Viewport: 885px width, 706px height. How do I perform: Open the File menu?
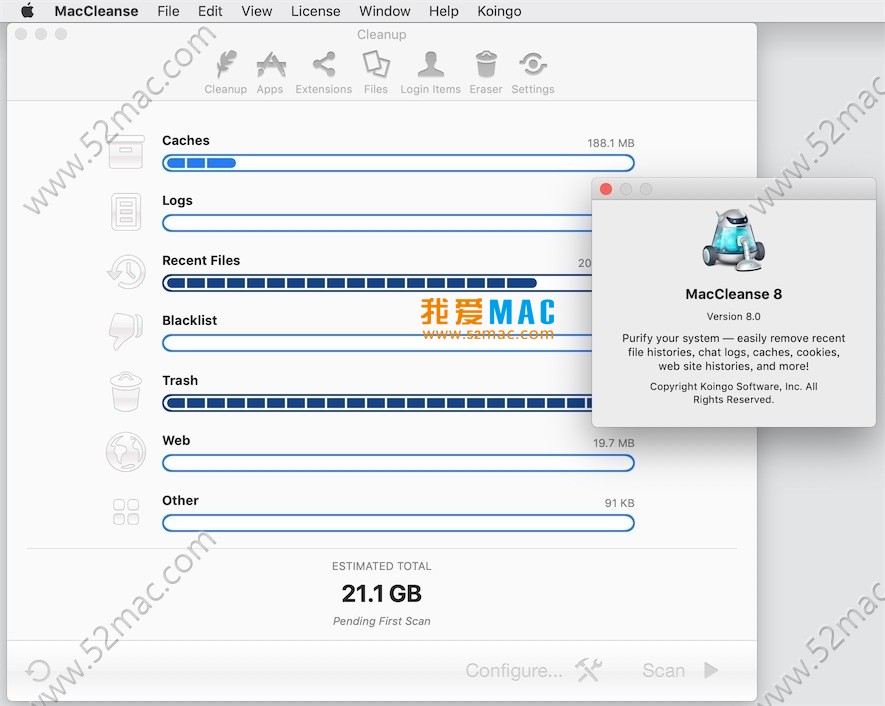point(168,11)
